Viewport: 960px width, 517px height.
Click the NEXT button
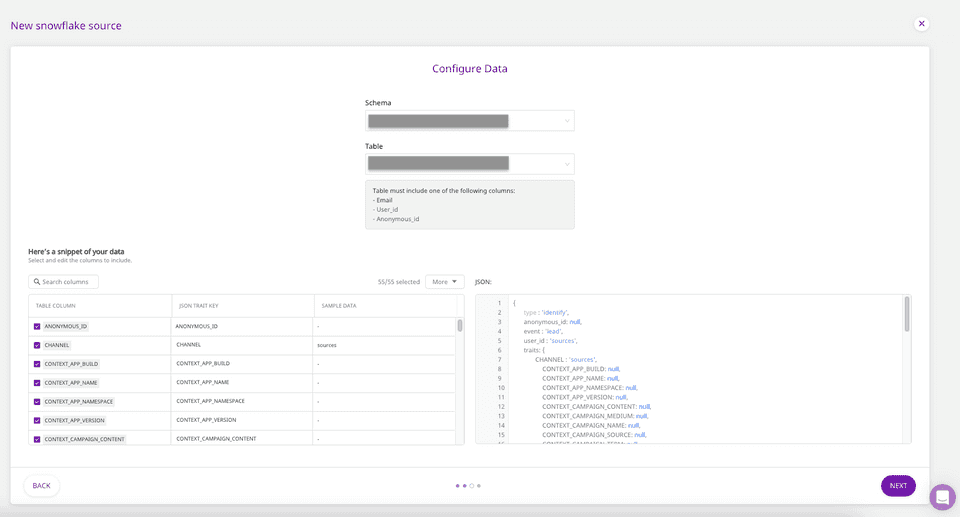tap(897, 486)
